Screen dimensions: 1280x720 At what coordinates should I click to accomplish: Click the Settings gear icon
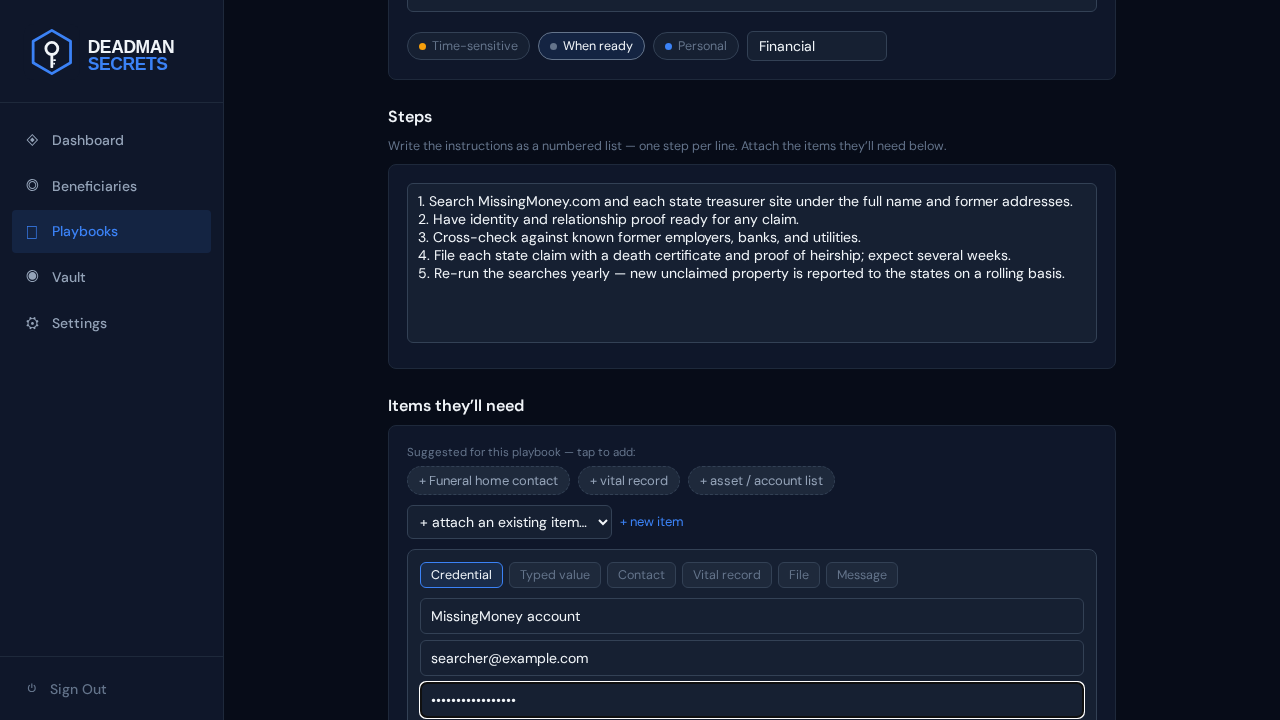[x=32, y=323]
